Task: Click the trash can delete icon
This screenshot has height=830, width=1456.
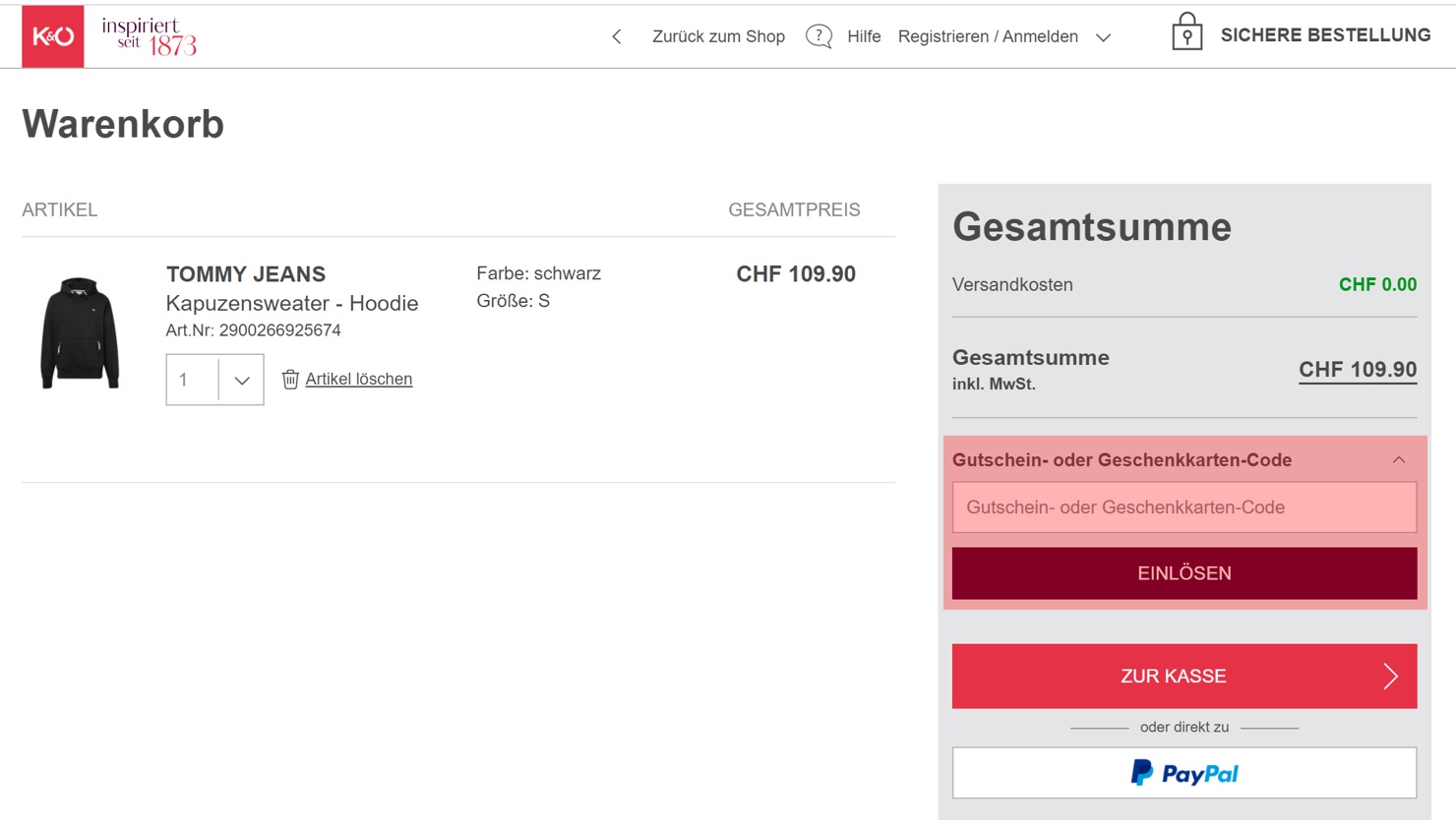Action: (290, 379)
